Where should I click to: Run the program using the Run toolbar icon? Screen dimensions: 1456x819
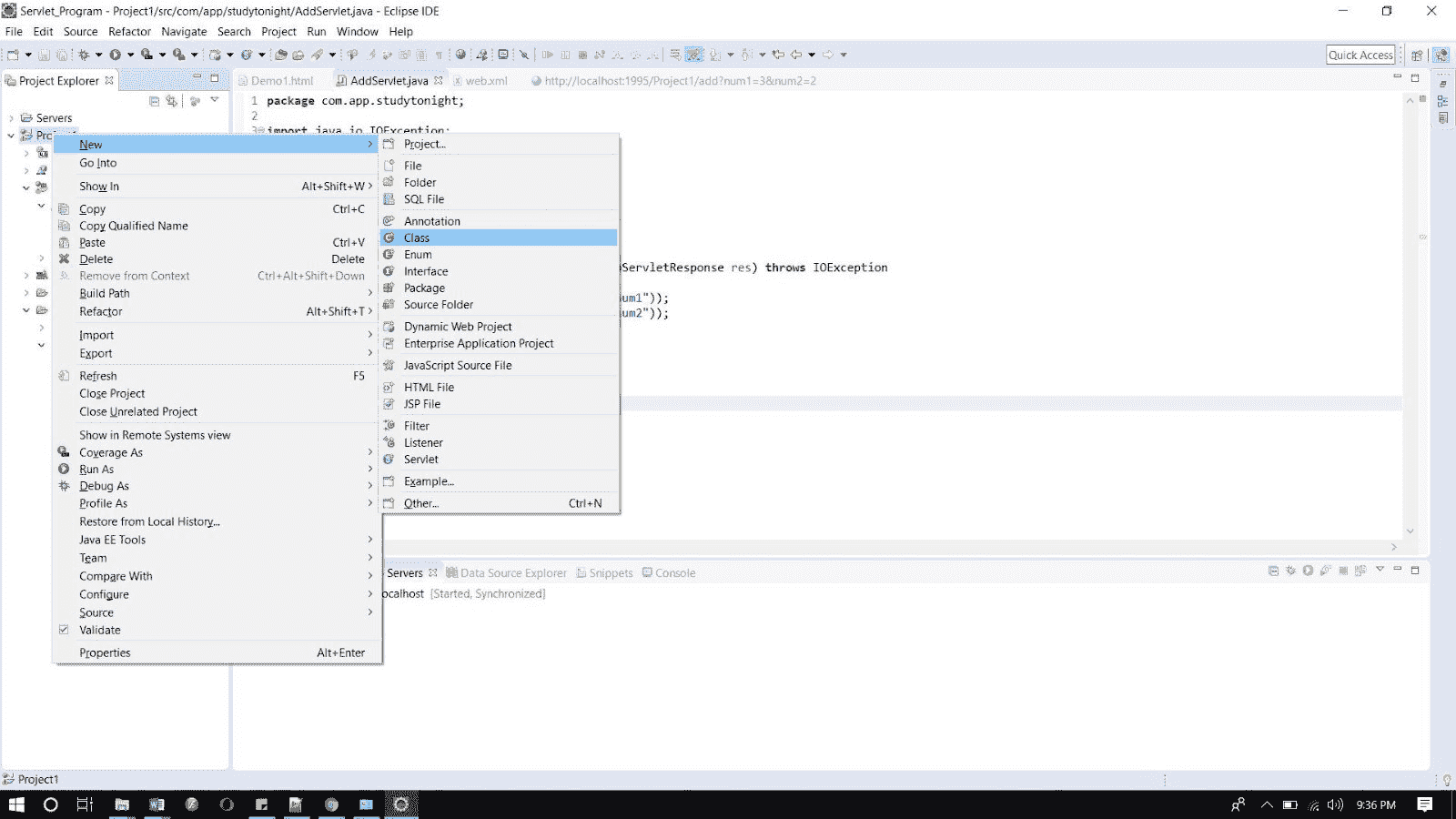(116, 55)
